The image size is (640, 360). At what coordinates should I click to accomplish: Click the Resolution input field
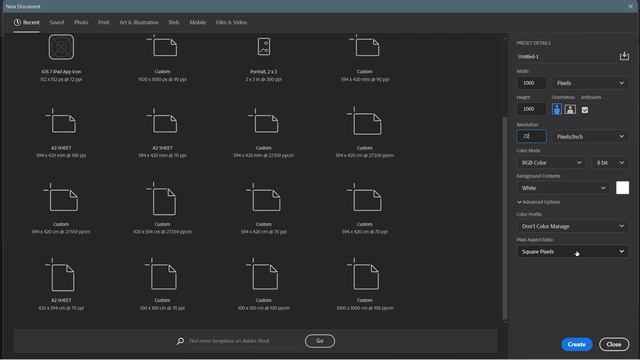pyautogui.click(x=531, y=136)
